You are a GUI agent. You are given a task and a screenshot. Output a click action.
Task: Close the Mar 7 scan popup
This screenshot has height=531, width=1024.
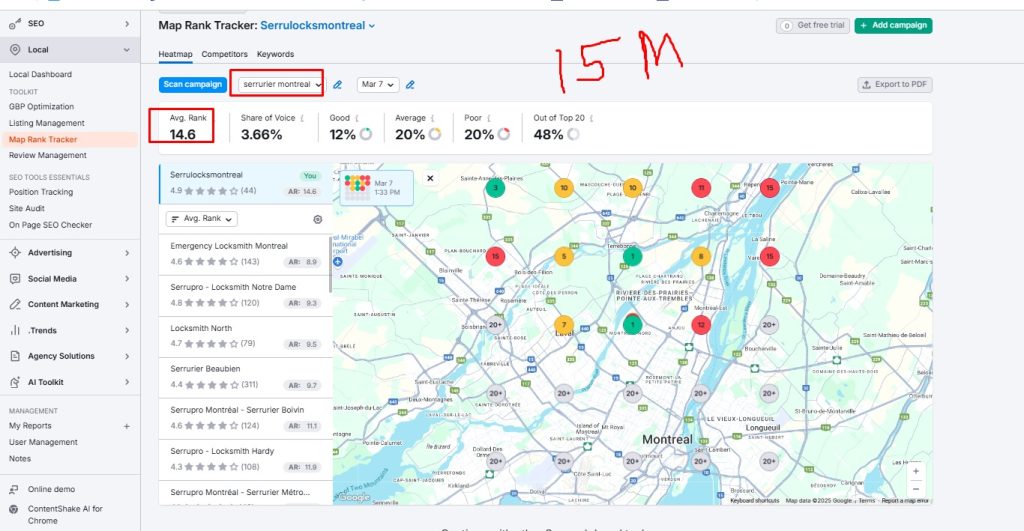(x=430, y=178)
